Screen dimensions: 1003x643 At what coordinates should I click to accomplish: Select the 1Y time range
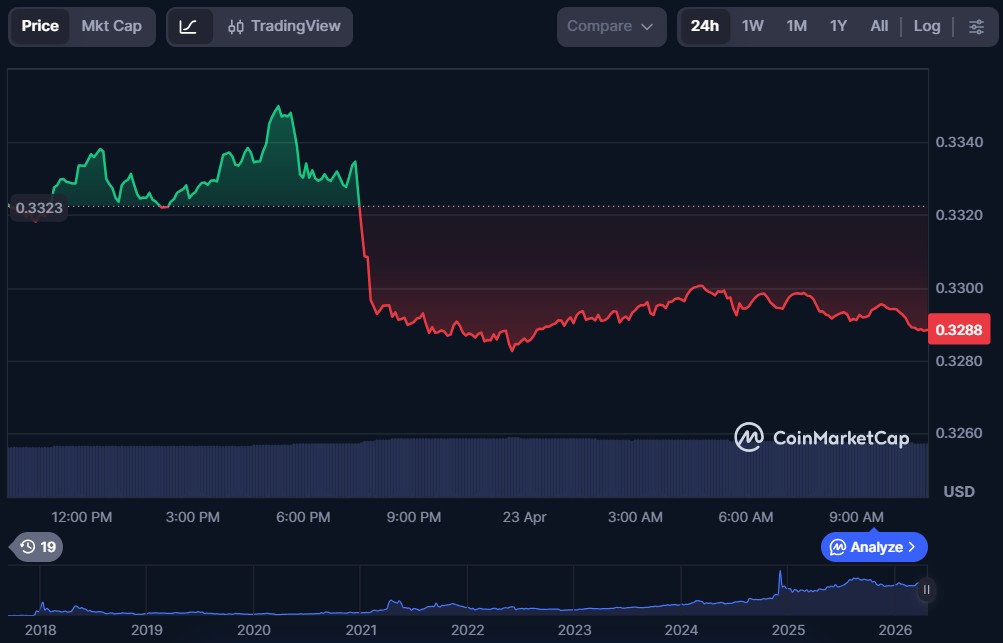[x=838, y=27]
